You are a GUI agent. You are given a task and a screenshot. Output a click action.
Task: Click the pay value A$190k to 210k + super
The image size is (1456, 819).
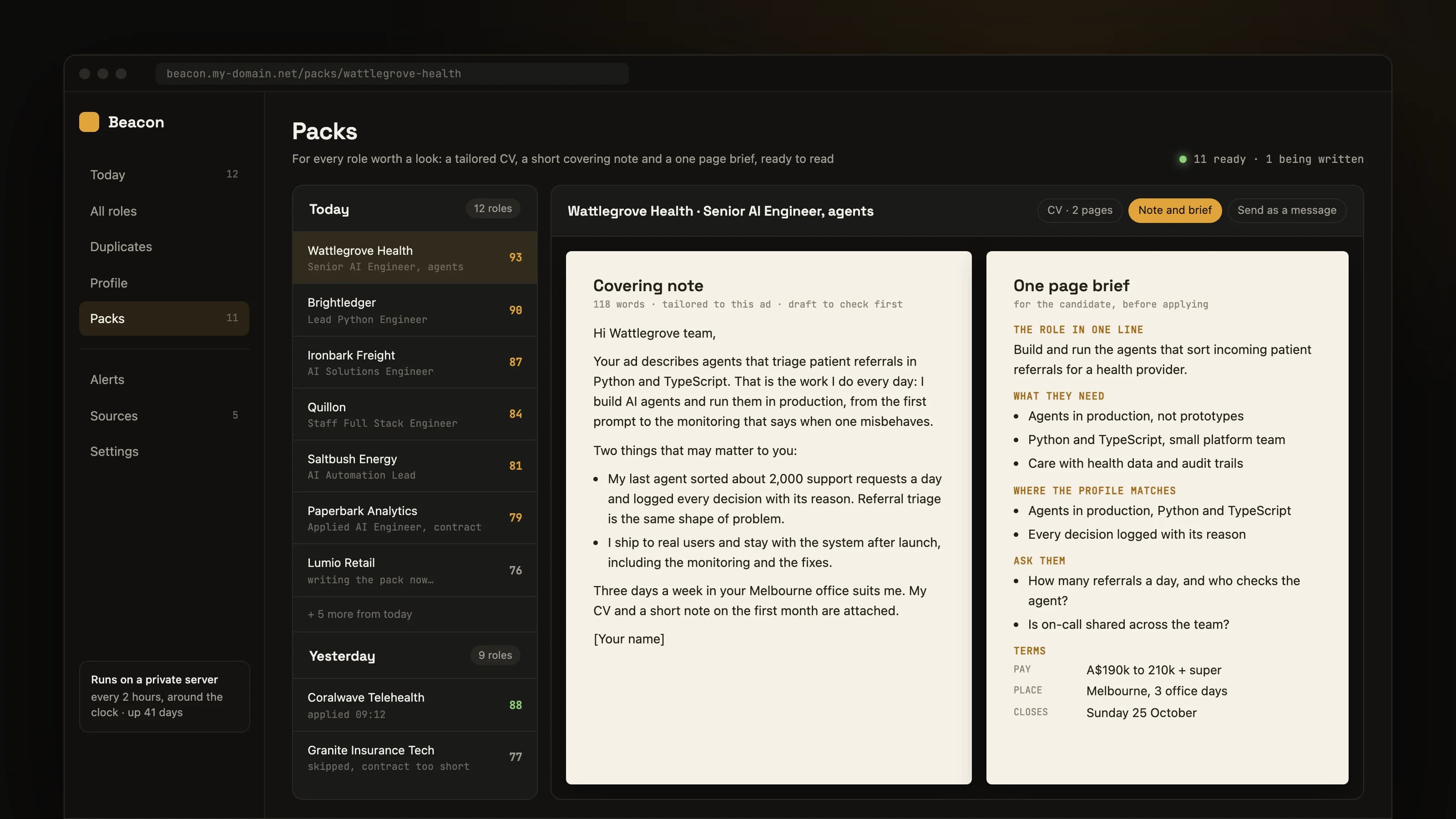point(1153,670)
